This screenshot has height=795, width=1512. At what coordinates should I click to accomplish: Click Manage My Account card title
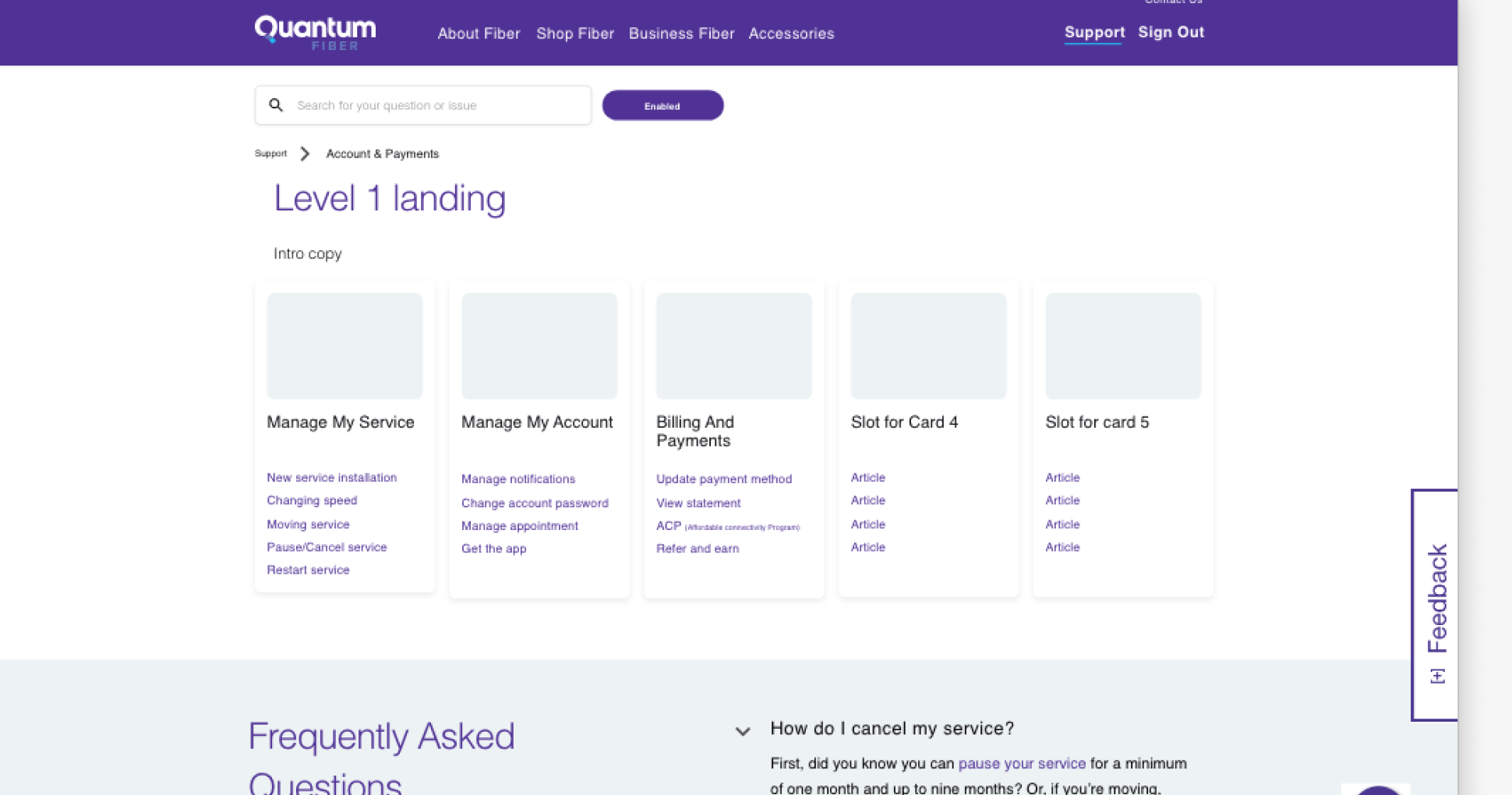pos(537,422)
